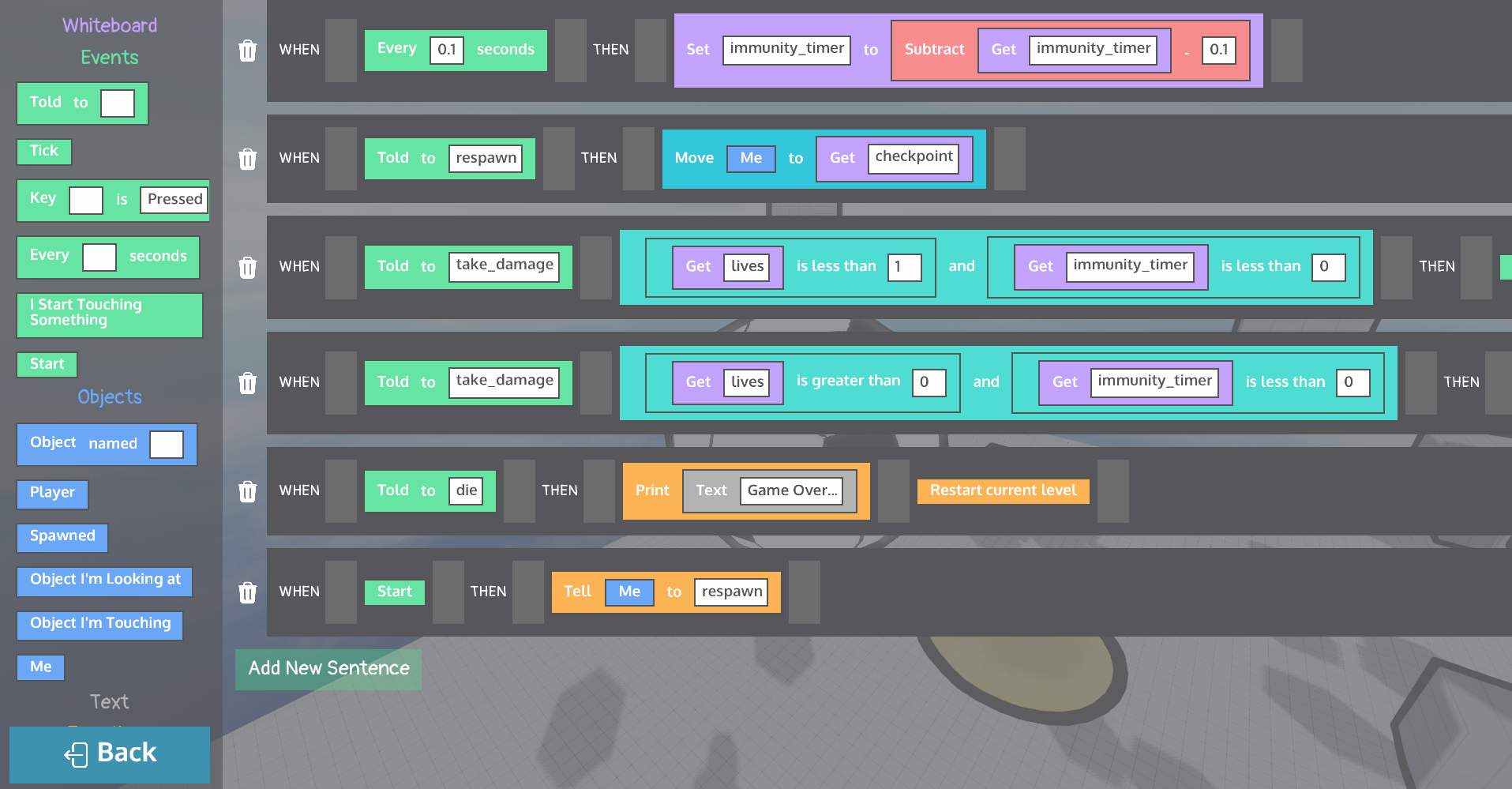1512x789 pixels.
Task: Go back using the Back button
Action: (110, 754)
